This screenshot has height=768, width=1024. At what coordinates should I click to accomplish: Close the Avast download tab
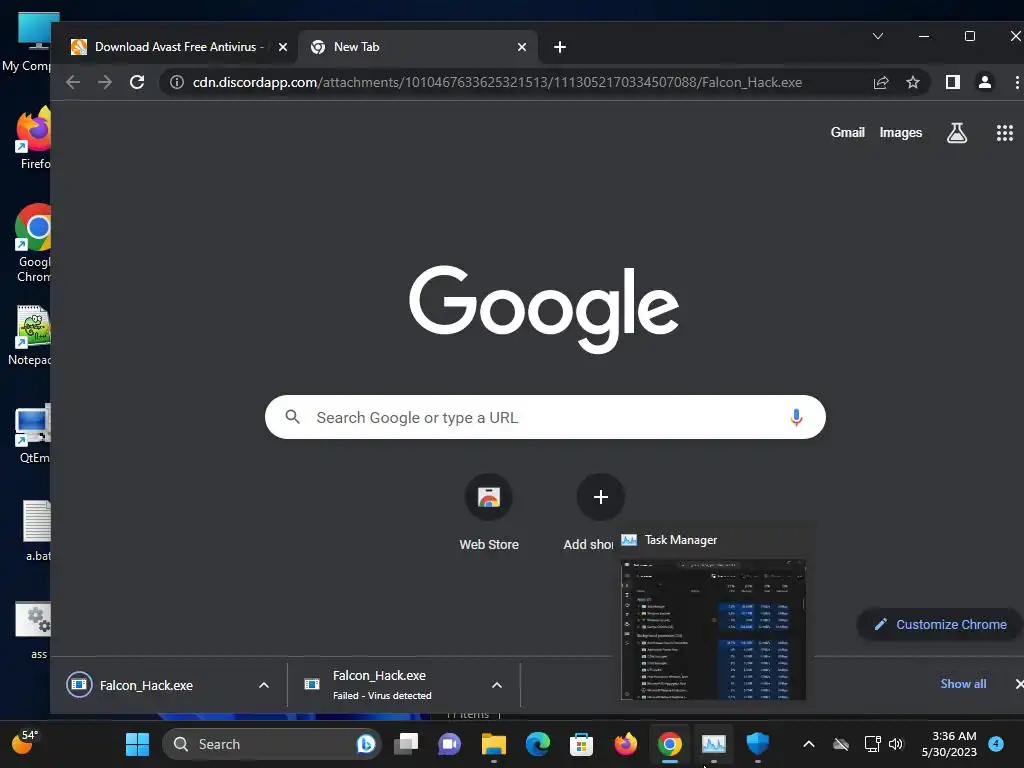[x=283, y=47]
